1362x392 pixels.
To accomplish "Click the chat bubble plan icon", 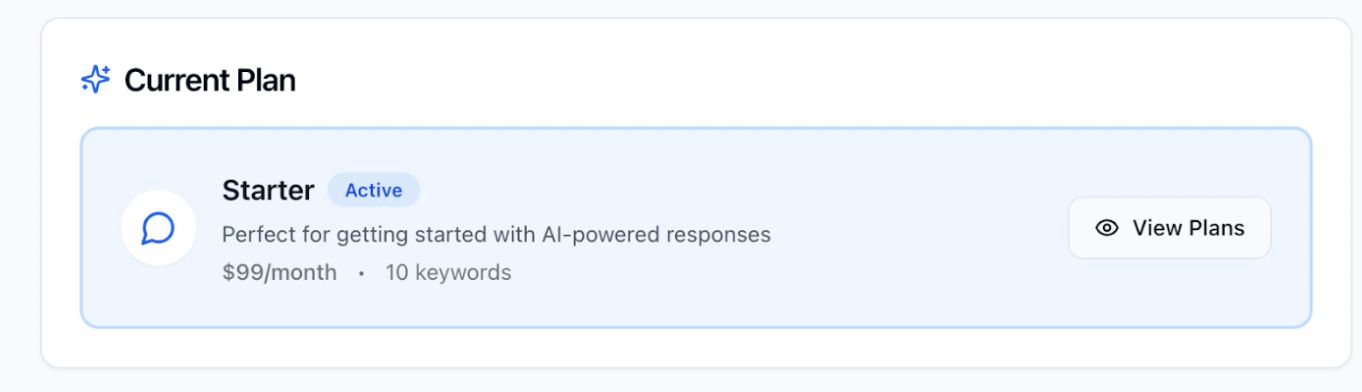I will (158, 228).
